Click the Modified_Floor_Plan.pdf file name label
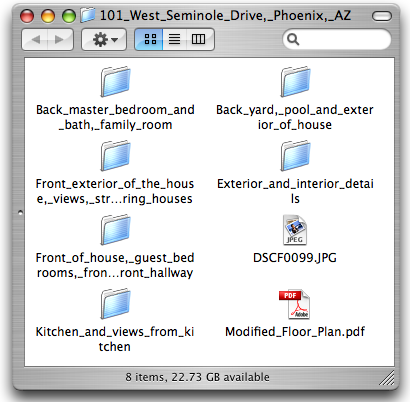410x402 pixels. point(295,332)
